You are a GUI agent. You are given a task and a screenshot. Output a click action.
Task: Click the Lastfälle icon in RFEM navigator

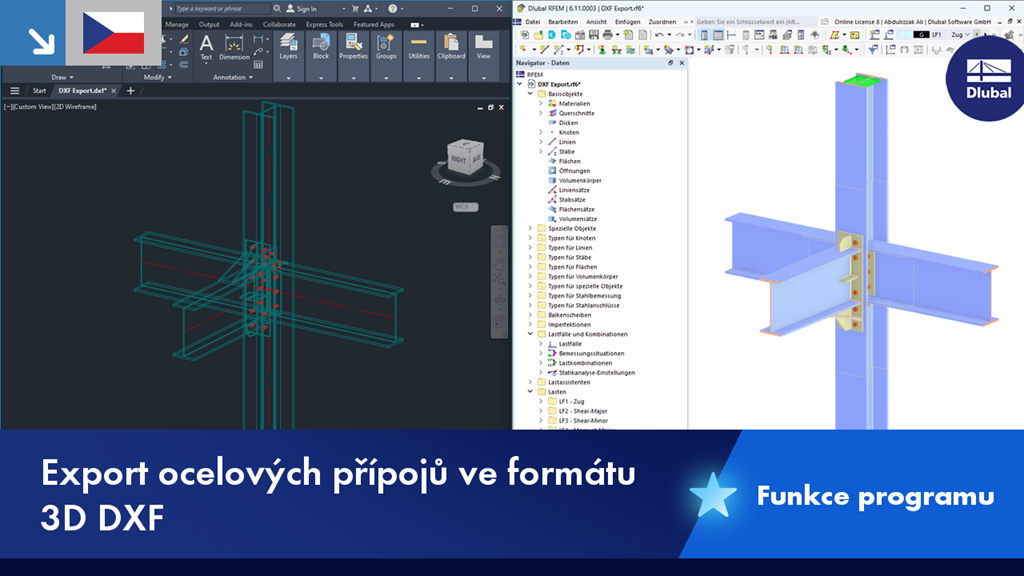(552, 344)
